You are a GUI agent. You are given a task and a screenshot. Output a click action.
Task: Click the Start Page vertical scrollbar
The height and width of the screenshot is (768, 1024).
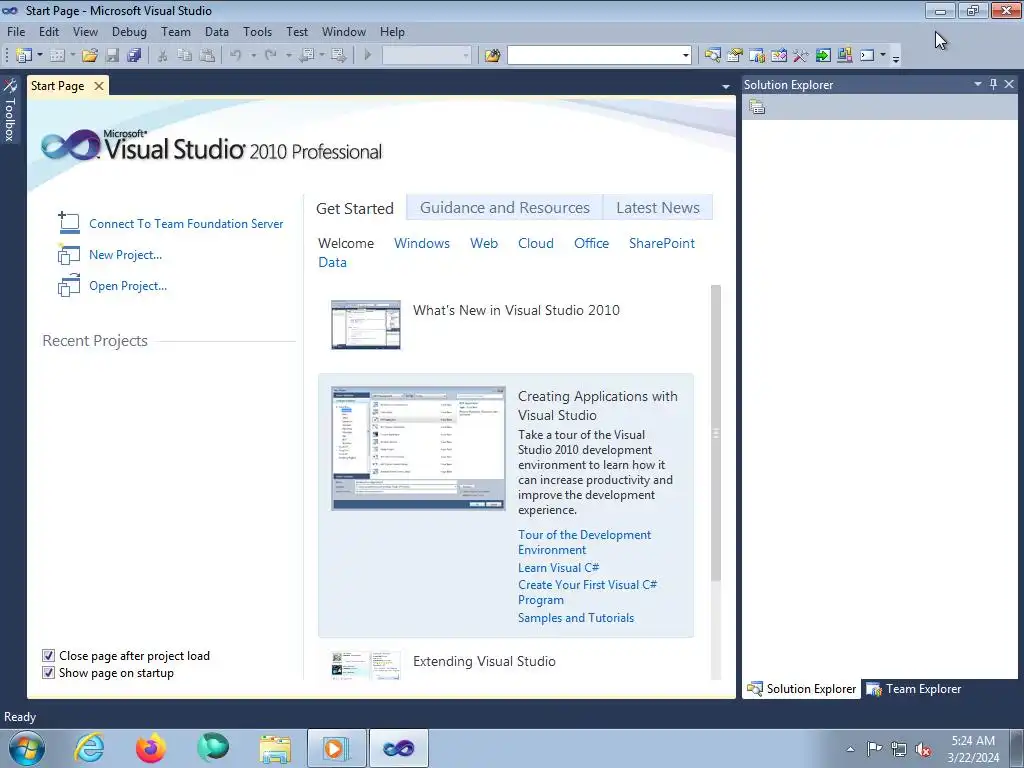716,433
